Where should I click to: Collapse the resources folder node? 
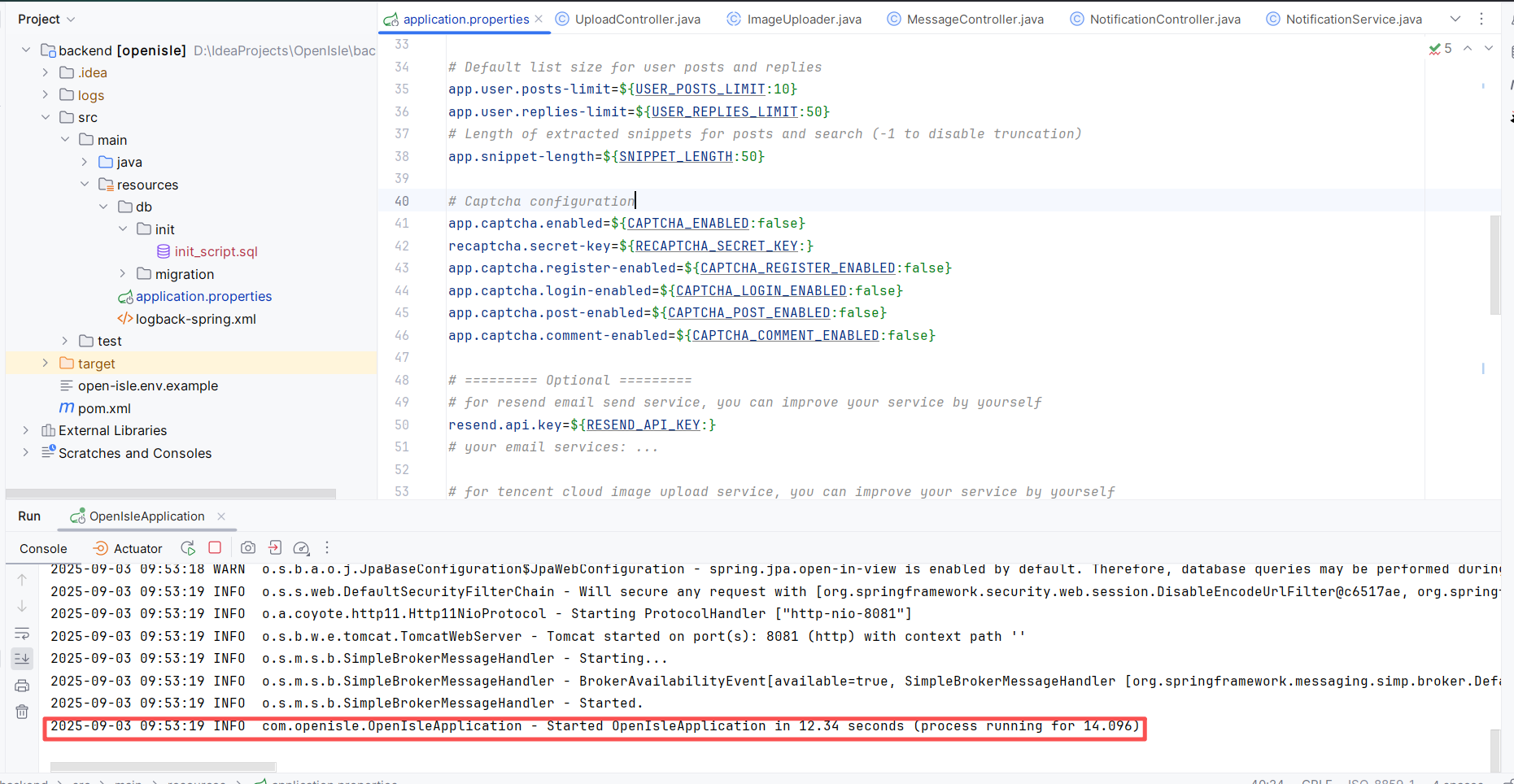pos(85,185)
